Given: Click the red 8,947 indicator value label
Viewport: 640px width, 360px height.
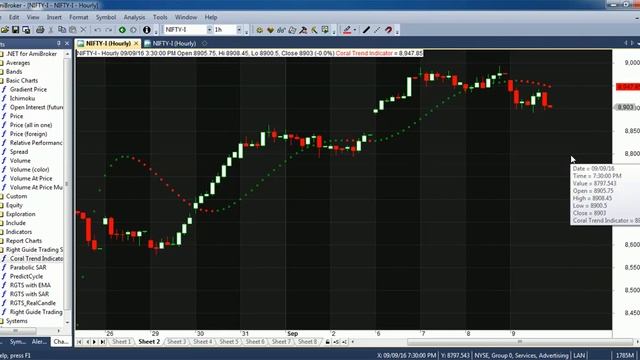Looking at the screenshot, I should click(x=628, y=87).
